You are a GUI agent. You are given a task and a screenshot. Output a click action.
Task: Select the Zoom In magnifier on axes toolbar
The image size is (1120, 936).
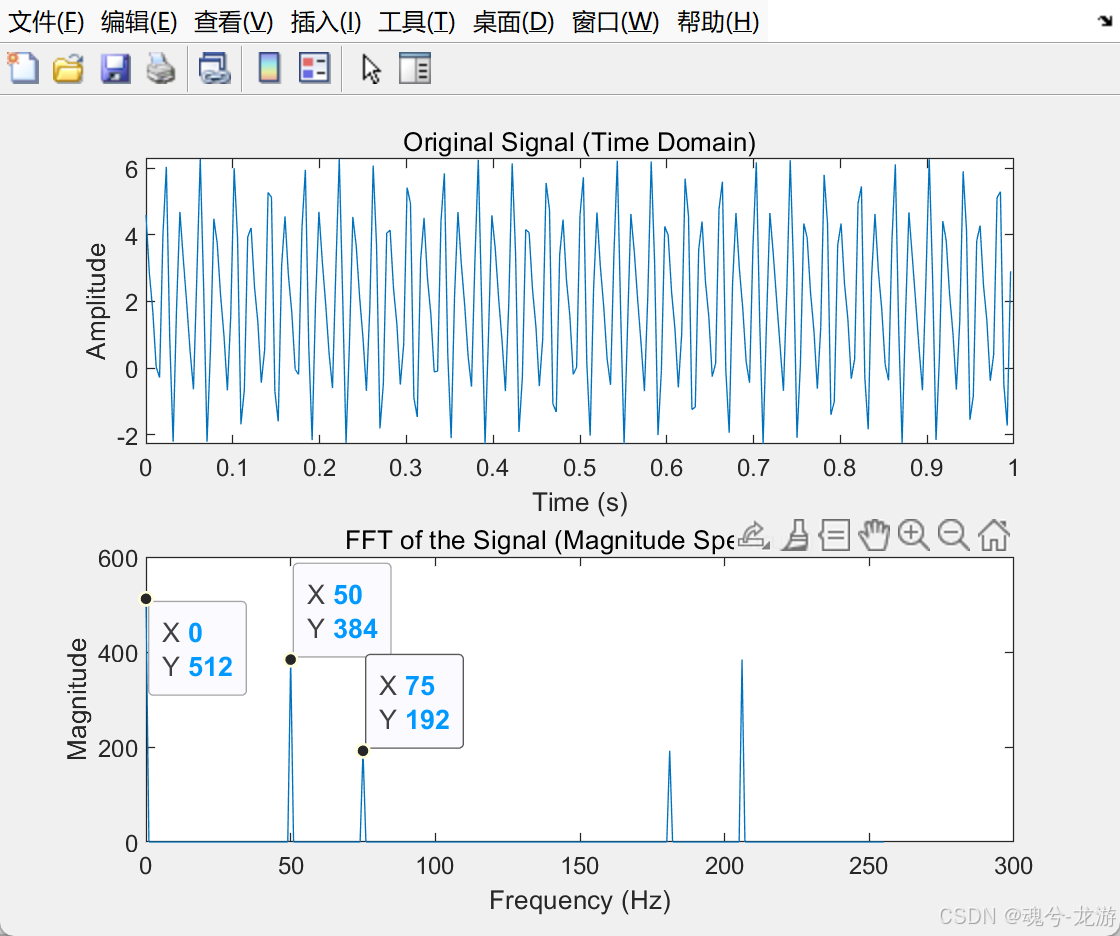pyautogui.click(x=914, y=535)
